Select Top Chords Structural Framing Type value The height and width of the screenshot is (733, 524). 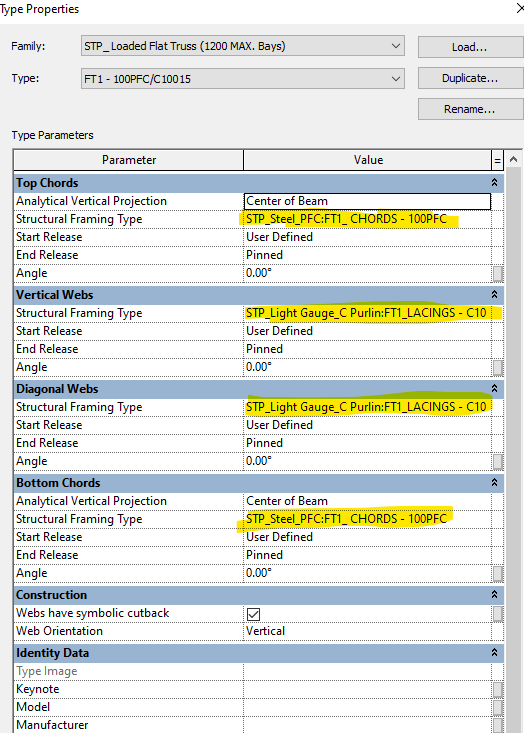point(367,219)
